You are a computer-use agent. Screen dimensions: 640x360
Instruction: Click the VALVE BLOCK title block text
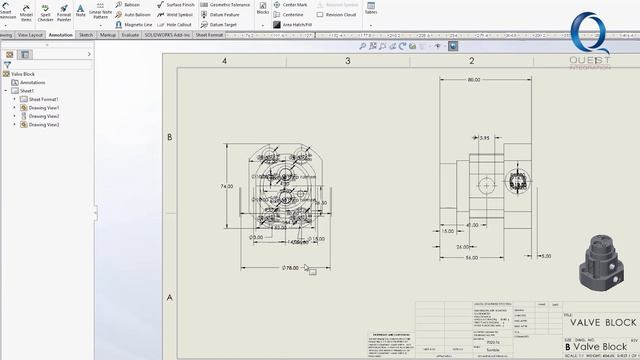[603, 322]
